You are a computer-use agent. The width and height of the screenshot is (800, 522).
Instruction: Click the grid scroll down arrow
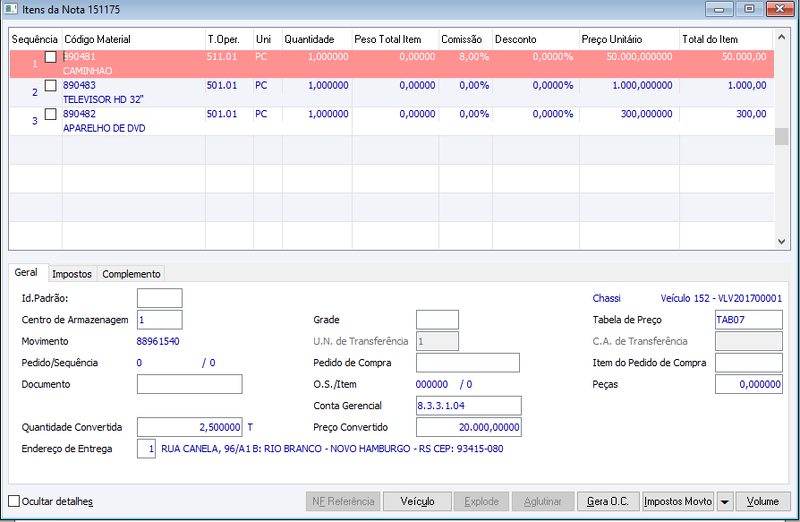(x=781, y=241)
